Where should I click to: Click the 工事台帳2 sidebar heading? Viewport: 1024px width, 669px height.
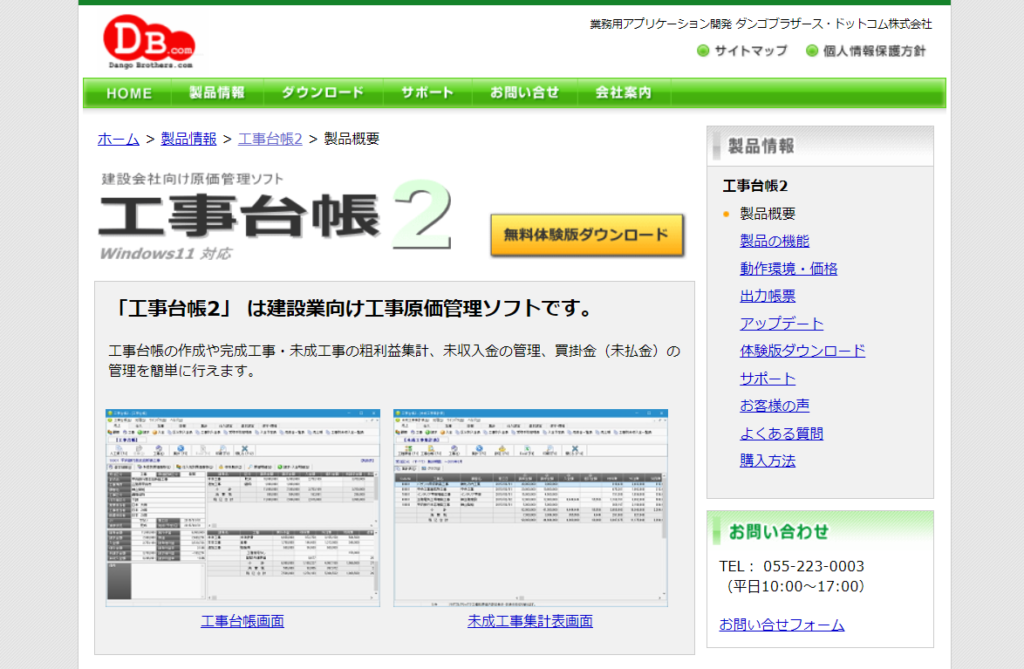pos(755,186)
